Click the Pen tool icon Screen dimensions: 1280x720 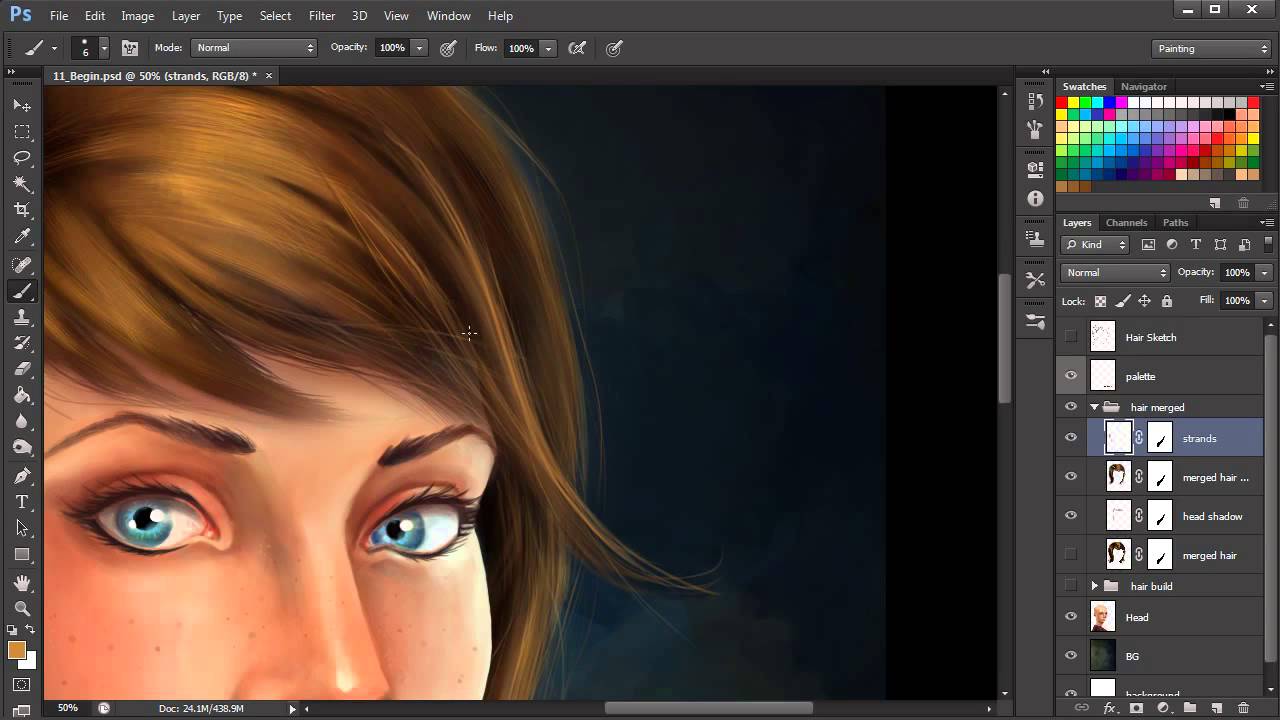click(22, 476)
